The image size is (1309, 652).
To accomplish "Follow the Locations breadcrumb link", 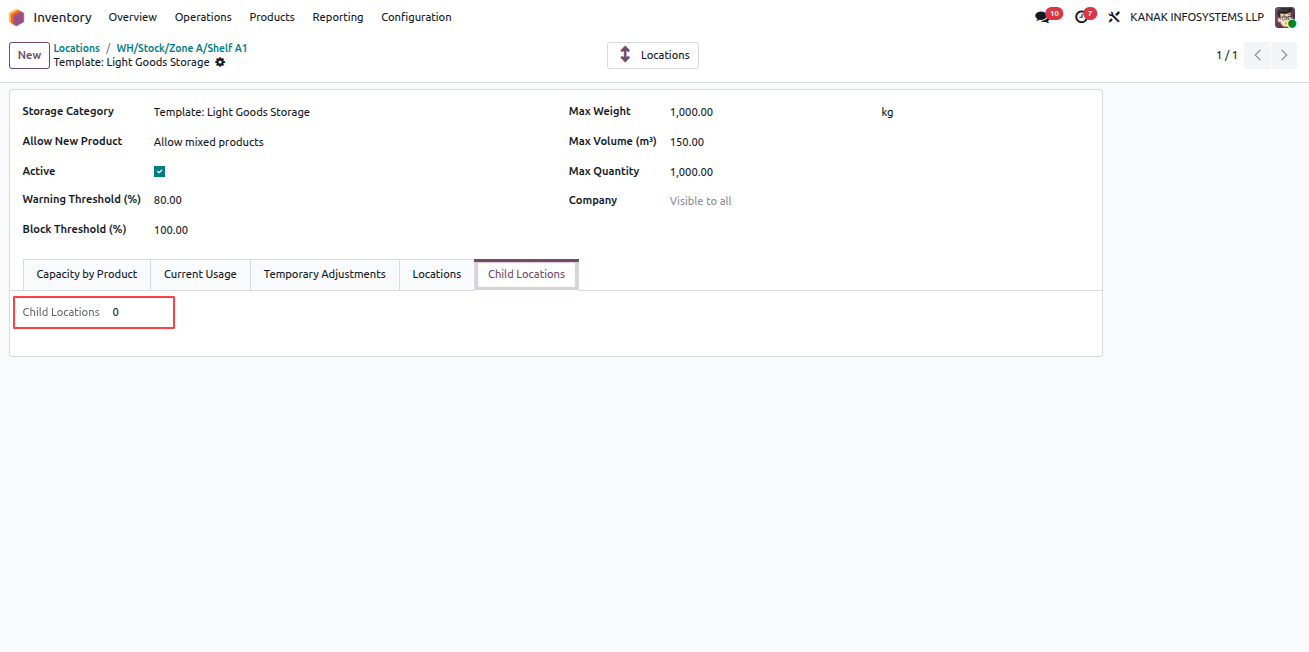I will pyautogui.click(x=77, y=48).
